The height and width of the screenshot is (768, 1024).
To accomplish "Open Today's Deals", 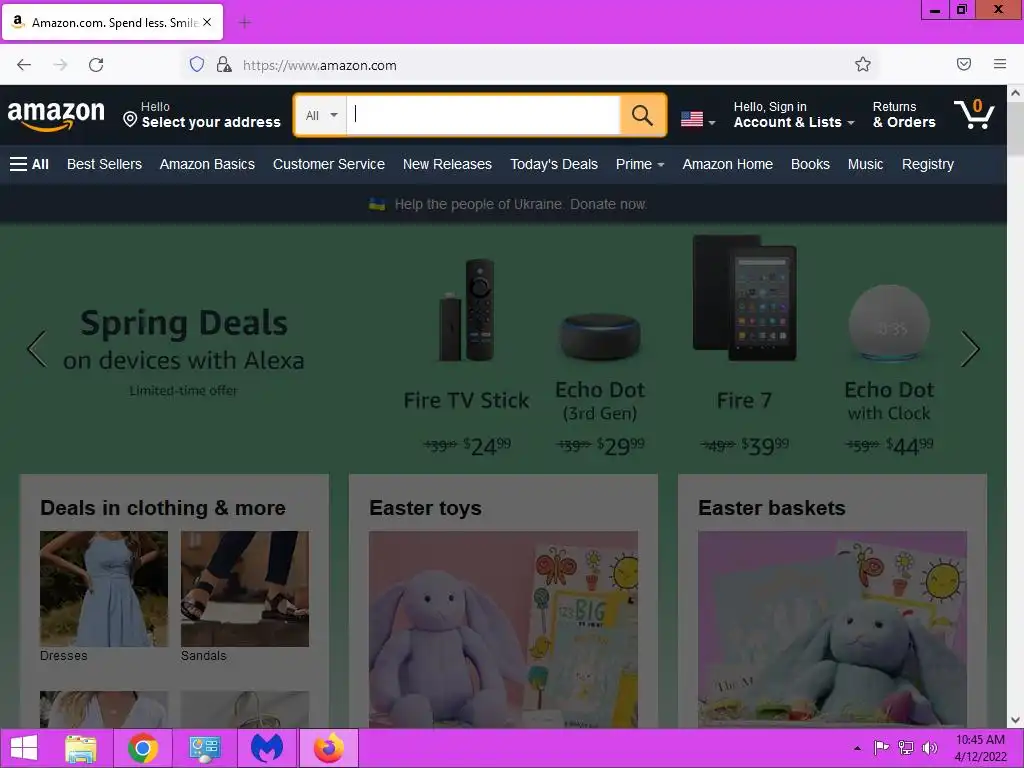I will pyautogui.click(x=554, y=164).
